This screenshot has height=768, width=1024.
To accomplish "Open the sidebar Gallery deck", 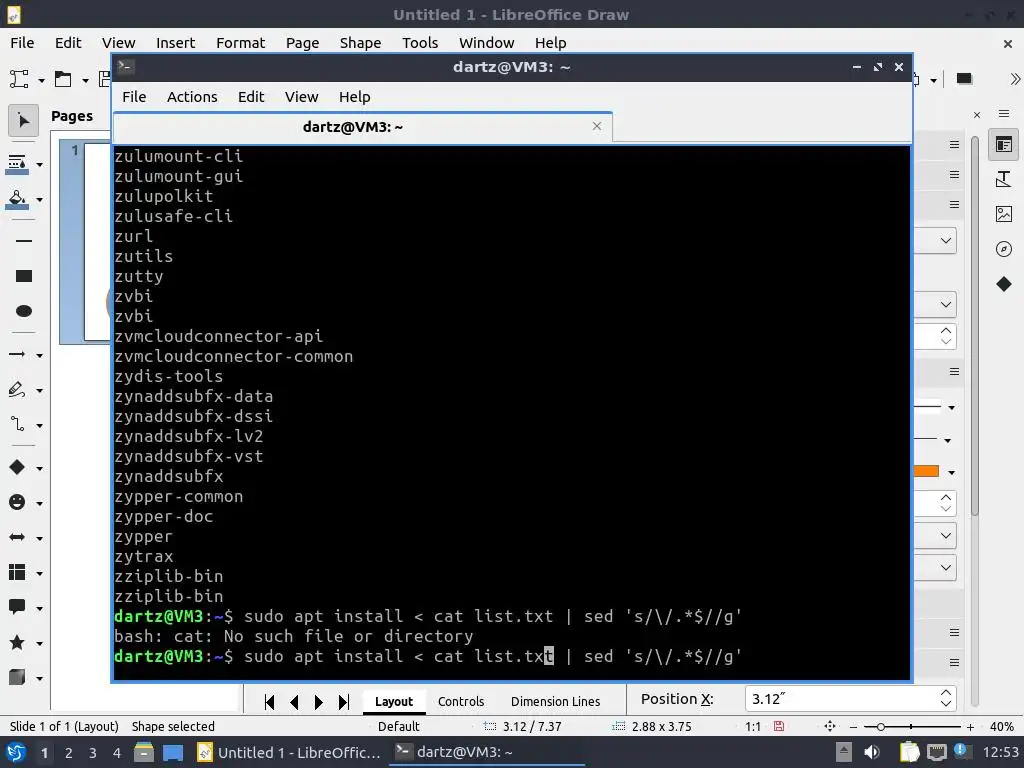I will [1004, 214].
